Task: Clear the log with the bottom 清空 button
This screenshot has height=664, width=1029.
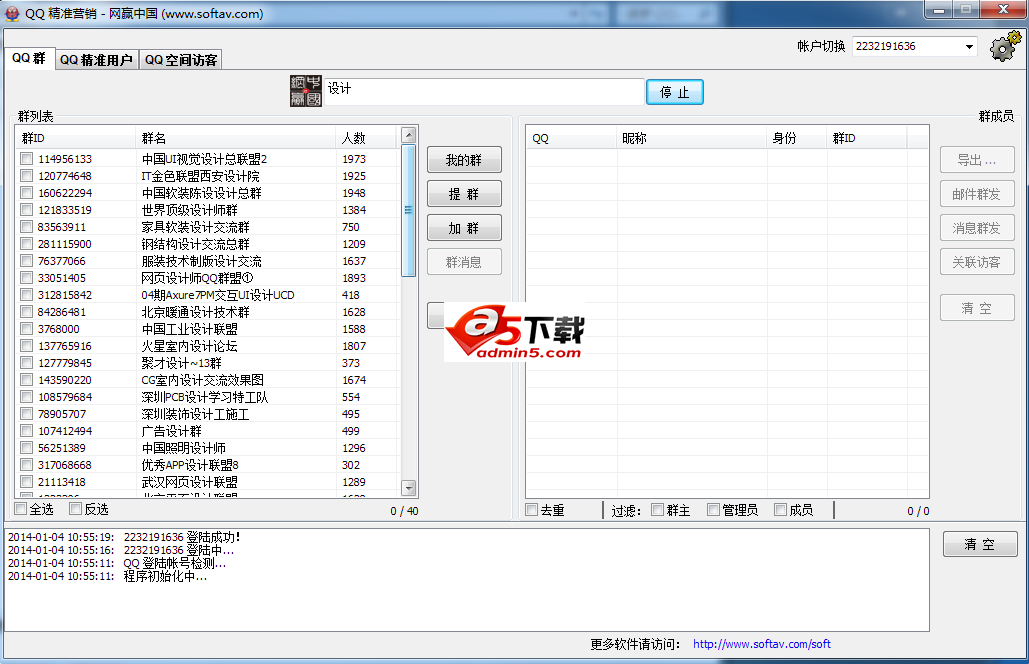Action: tap(980, 544)
